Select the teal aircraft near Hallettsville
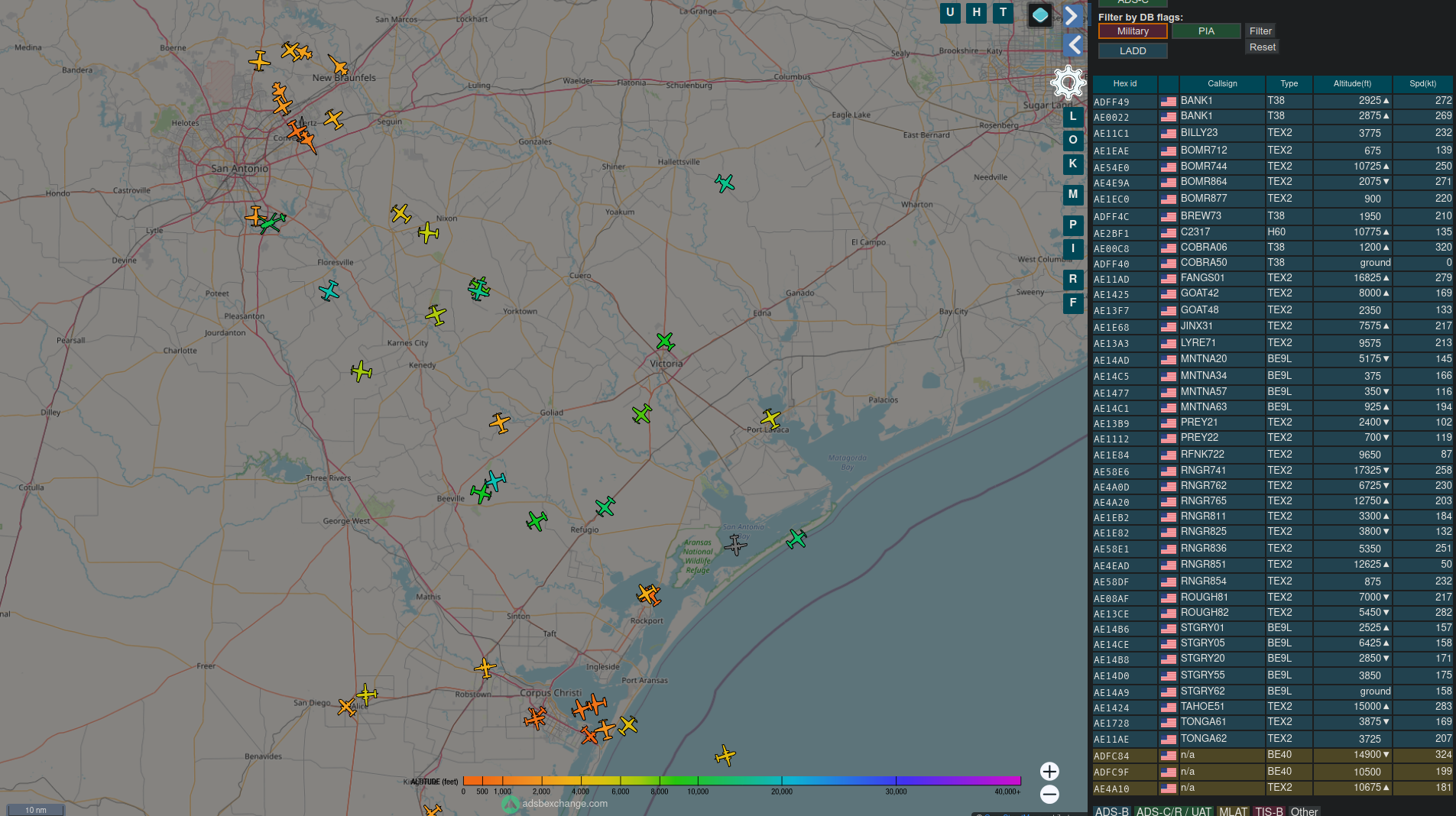 (725, 183)
